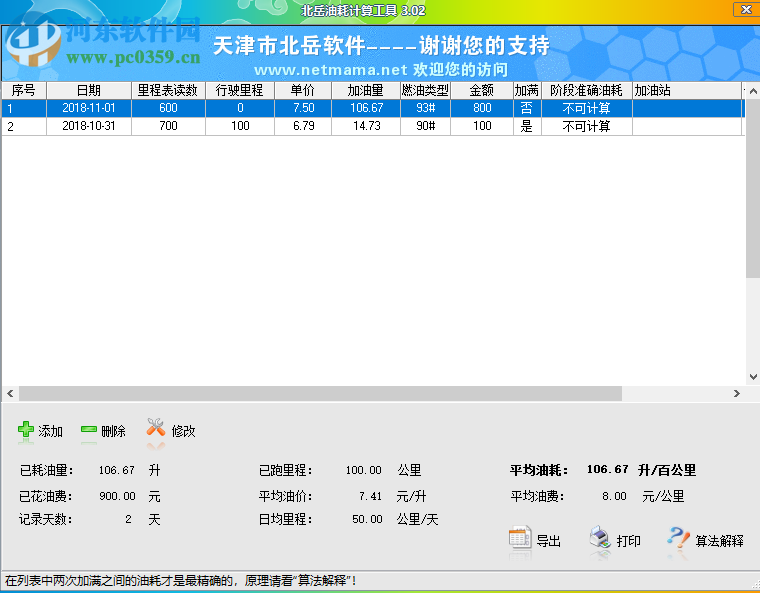Click 平均油耗 value 106.67

point(607,469)
